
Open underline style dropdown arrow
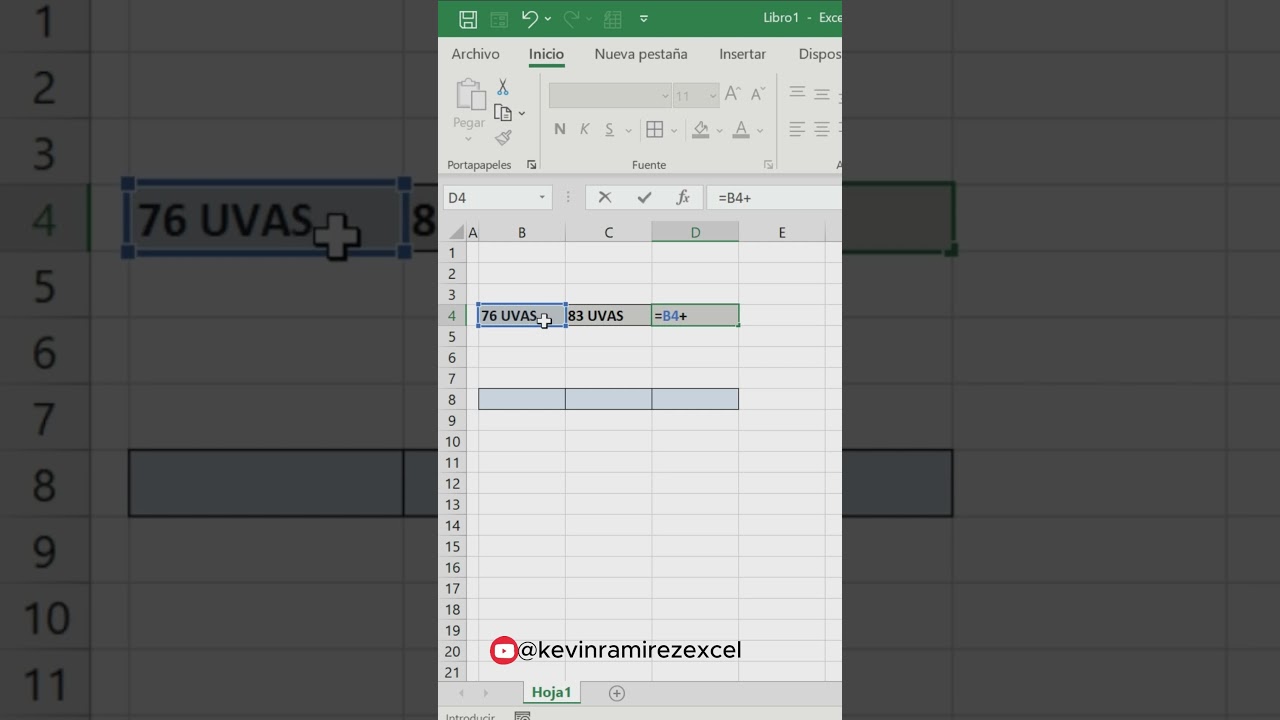tap(628, 130)
